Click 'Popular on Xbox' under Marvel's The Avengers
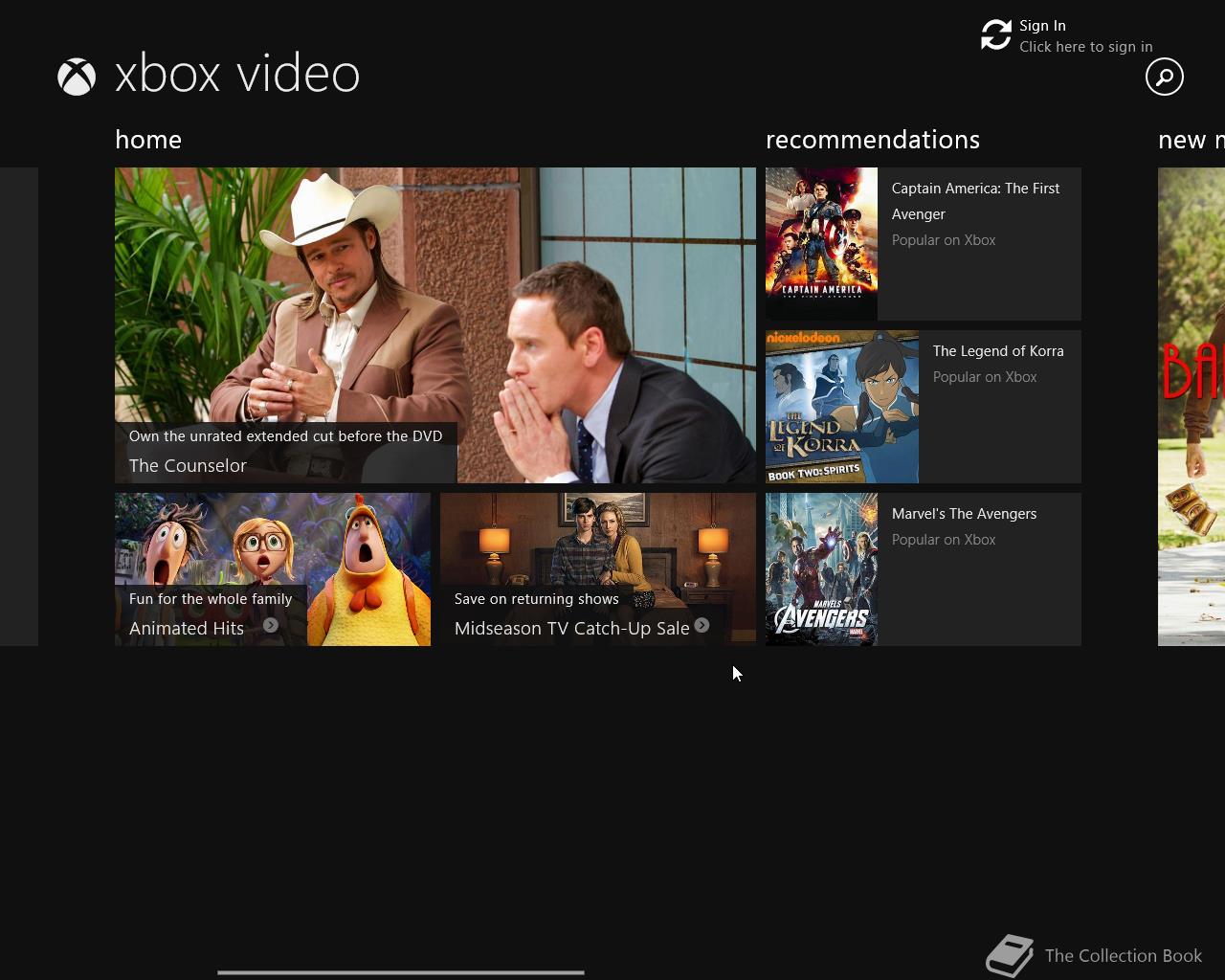Viewport: 1225px width, 980px height. [x=944, y=540]
